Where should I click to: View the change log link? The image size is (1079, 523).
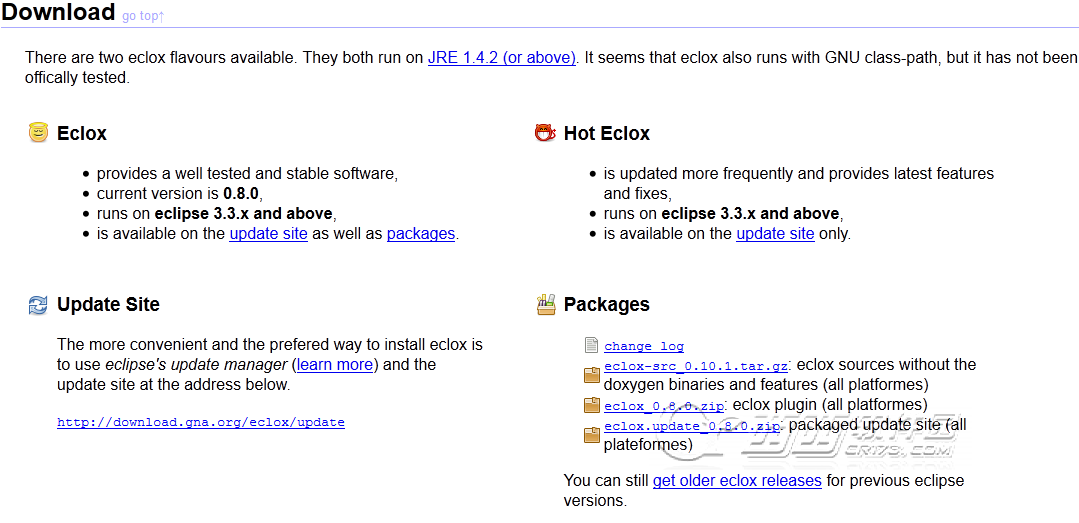644,347
